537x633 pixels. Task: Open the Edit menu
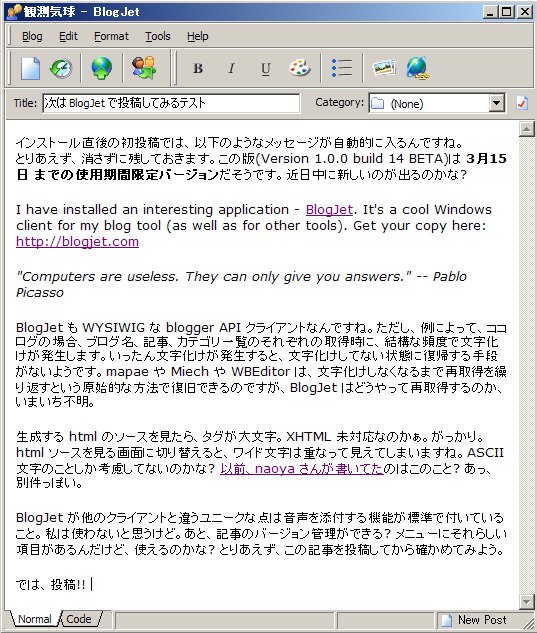pos(68,36)
